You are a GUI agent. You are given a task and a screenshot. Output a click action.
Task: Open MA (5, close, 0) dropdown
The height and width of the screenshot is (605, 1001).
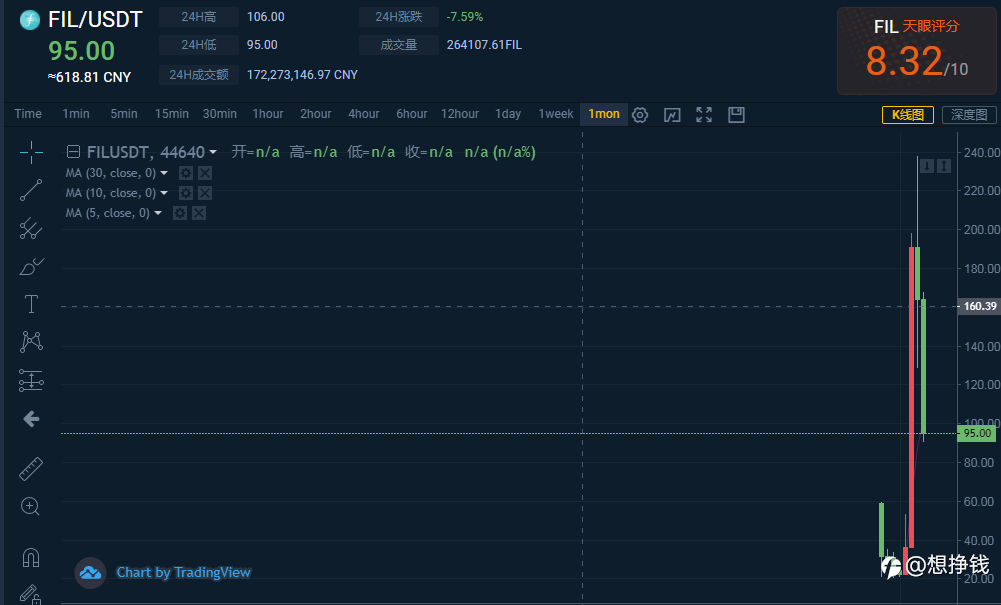158,213
